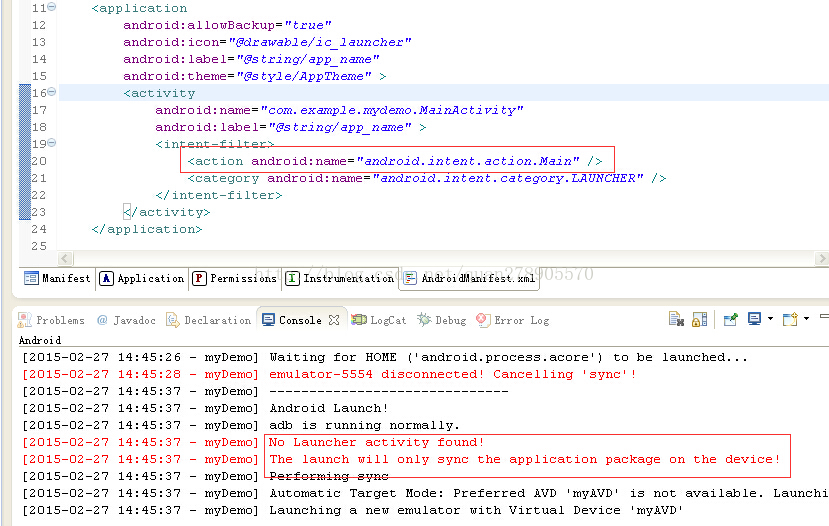Click Display Selected Console monitor icon
Screen dimensions: 829x526
[754, 319]
